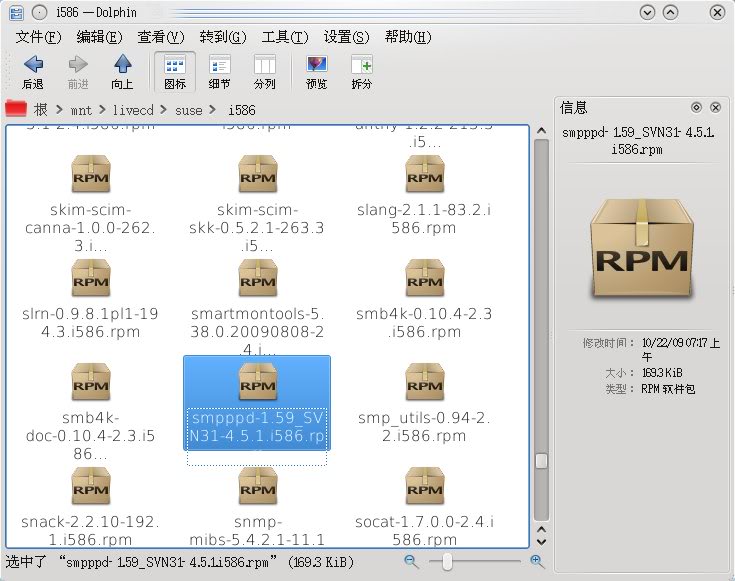Expand the arrow after 'suse' breadcrumb
This screenshot has width=735, height=581.
click(213, 110)
